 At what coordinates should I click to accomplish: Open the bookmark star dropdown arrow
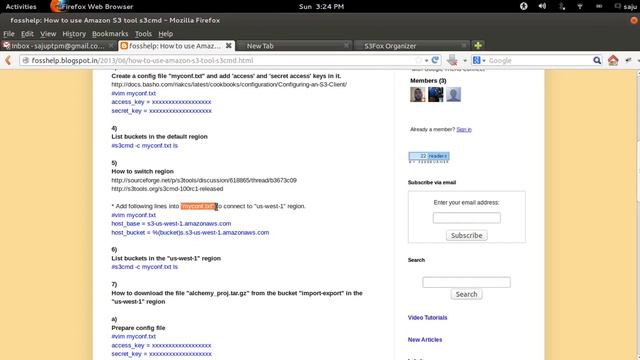point(427,60)
